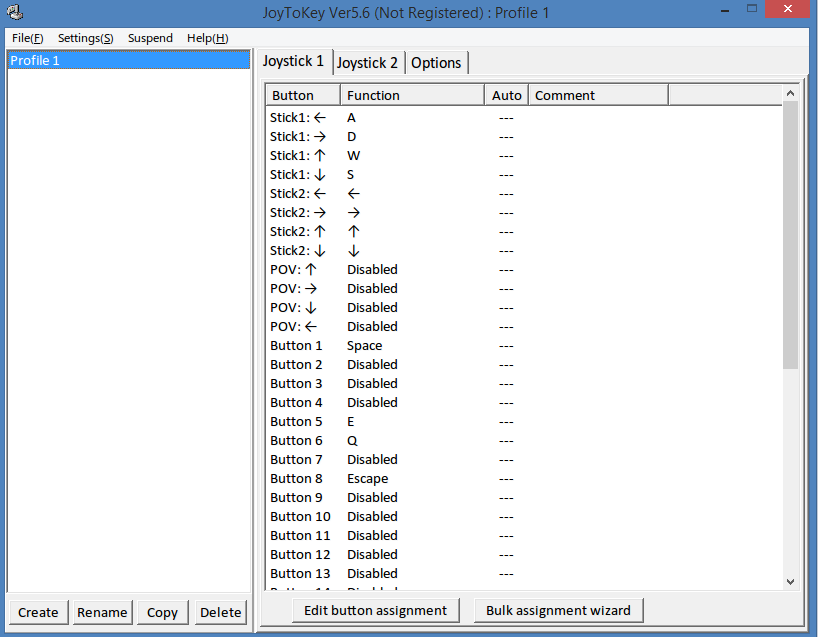
Task: Select the Button 3 row
Action: point(524,383)
